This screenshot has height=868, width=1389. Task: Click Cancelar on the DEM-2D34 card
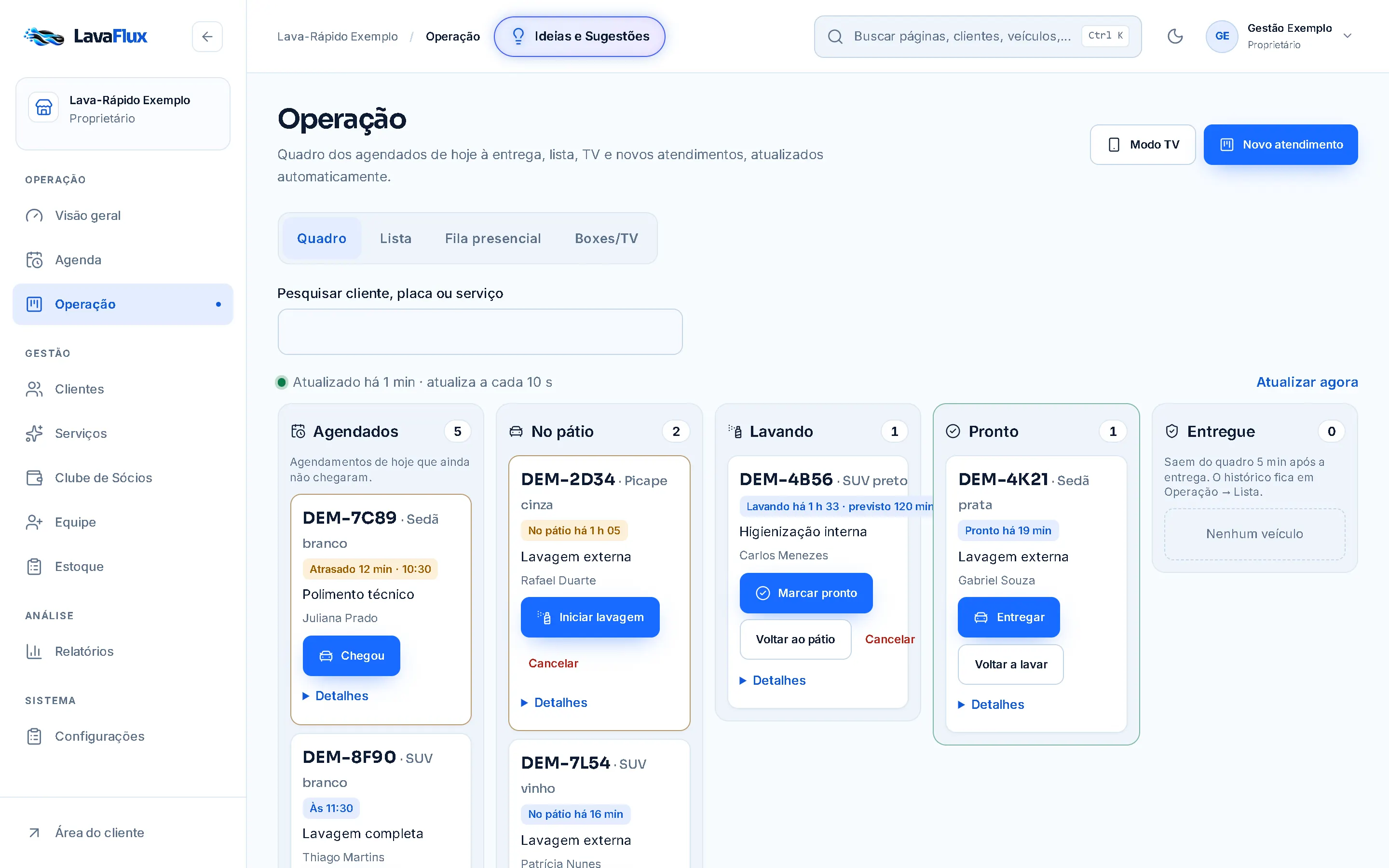click(553, 663)
